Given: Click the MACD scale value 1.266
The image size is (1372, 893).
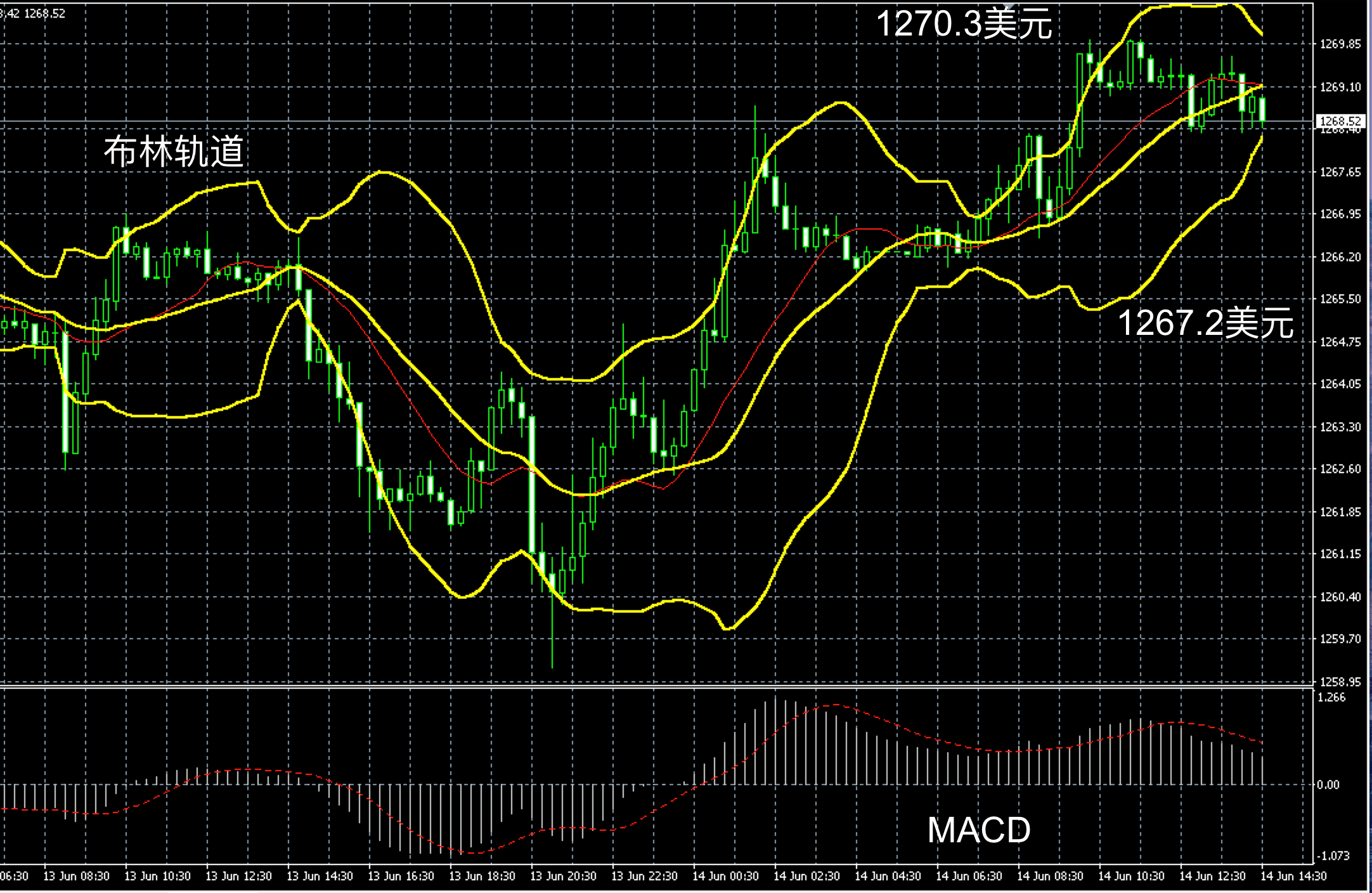Looking at the screenshot, I should click(1331, 697).
